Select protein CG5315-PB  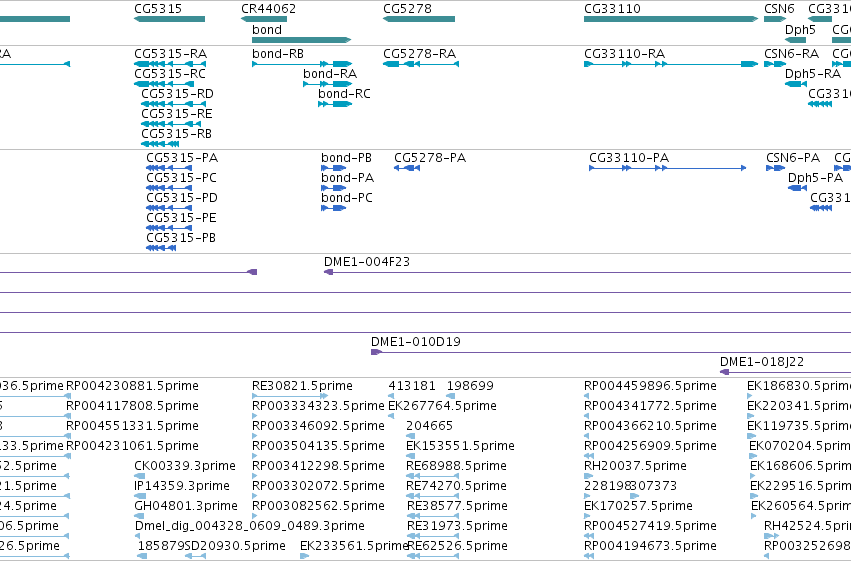pyautogui.click(x=181, y=238)
